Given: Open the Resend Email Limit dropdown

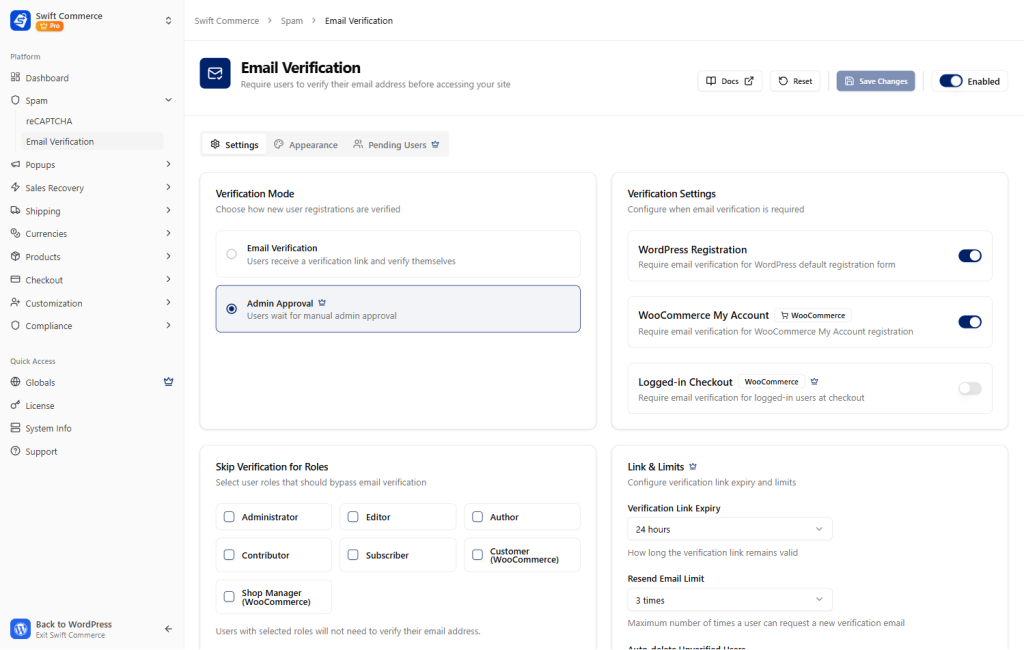Looking at the screenshot, I should pos(729,600).
